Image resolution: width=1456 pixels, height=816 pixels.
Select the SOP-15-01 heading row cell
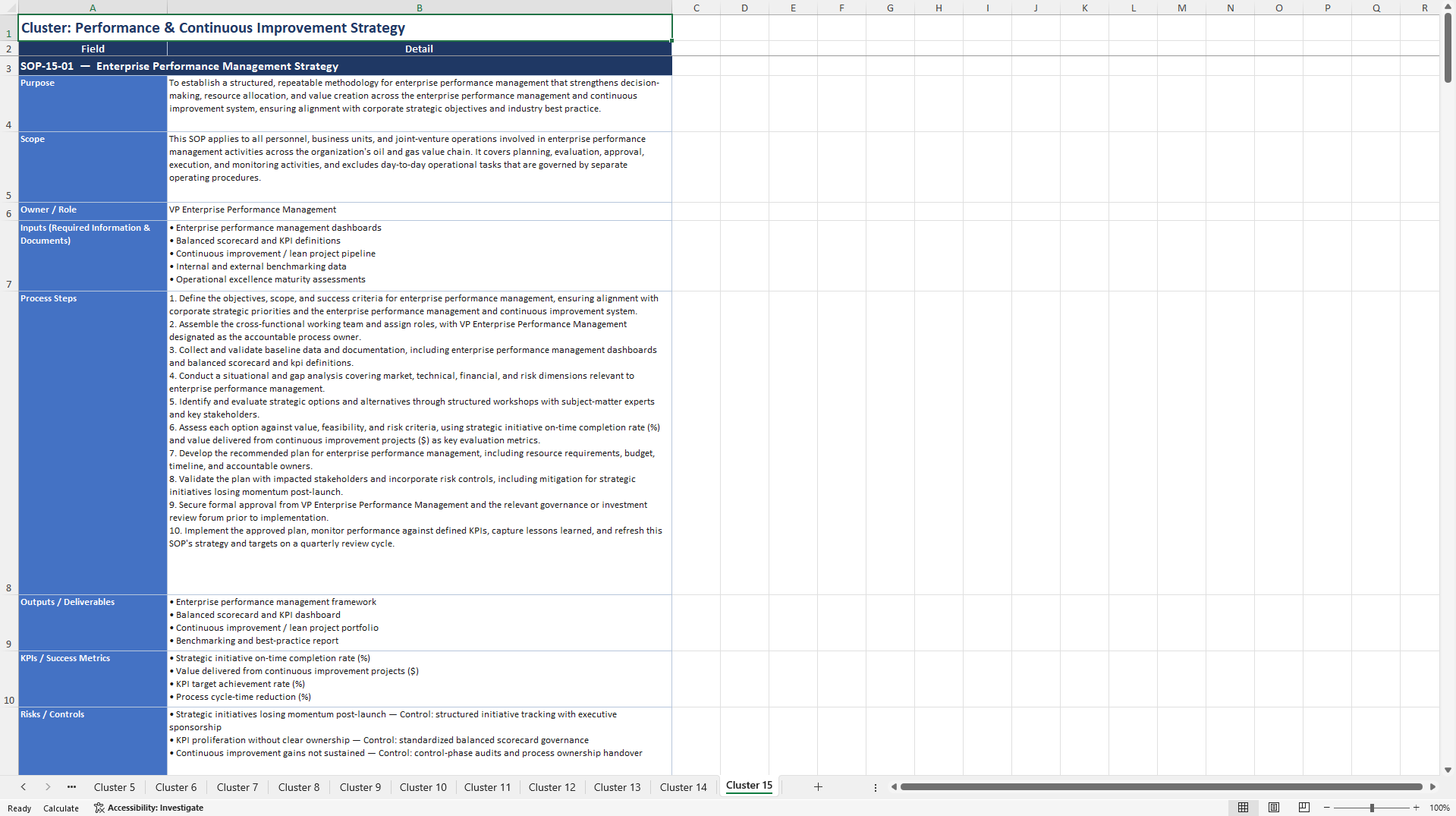click(345, 66)
